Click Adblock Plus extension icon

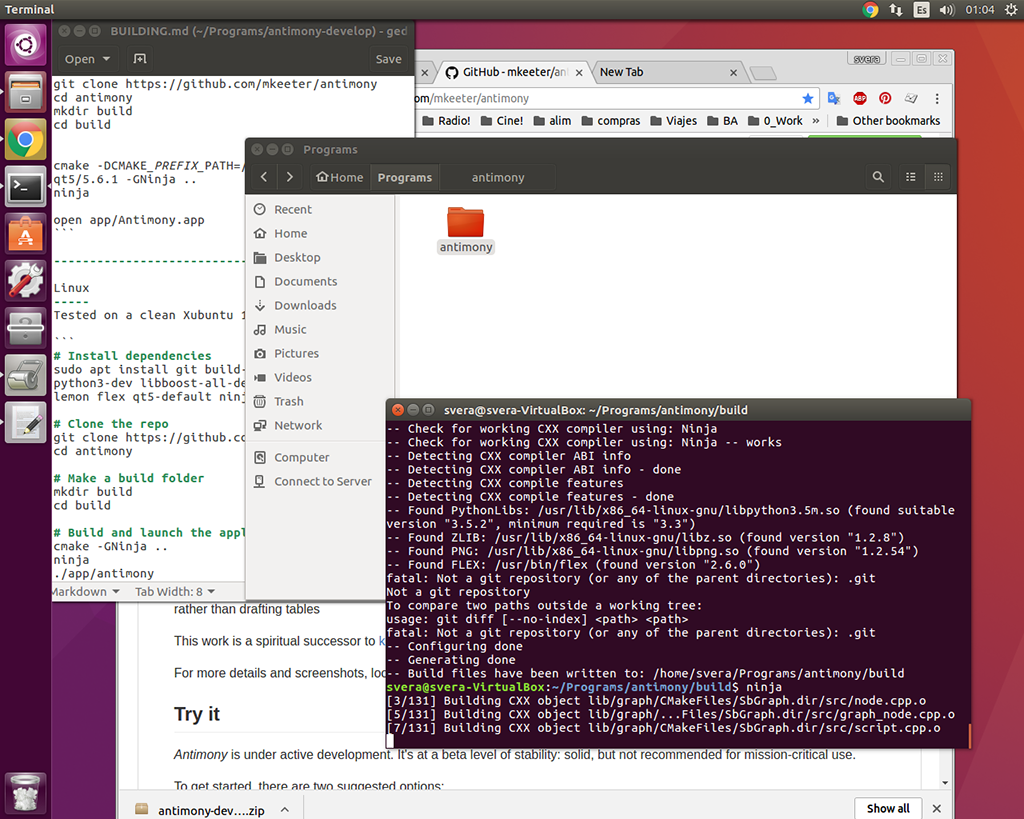pos(859,98)
